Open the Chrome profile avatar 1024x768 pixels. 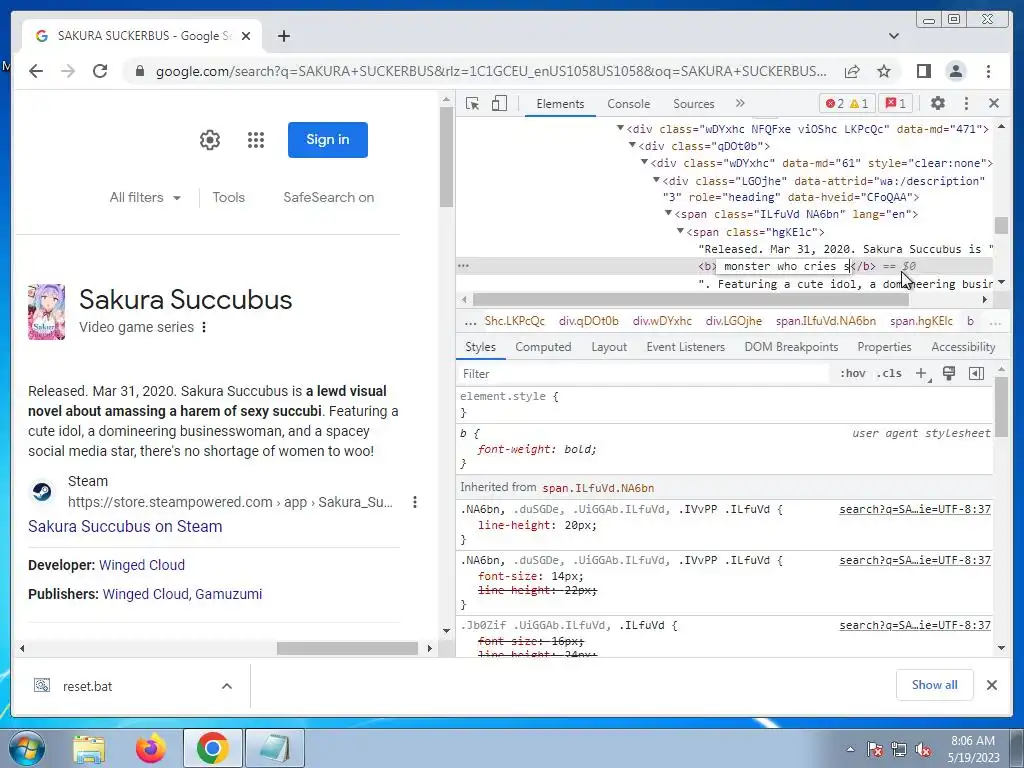[x=955, y=71]
